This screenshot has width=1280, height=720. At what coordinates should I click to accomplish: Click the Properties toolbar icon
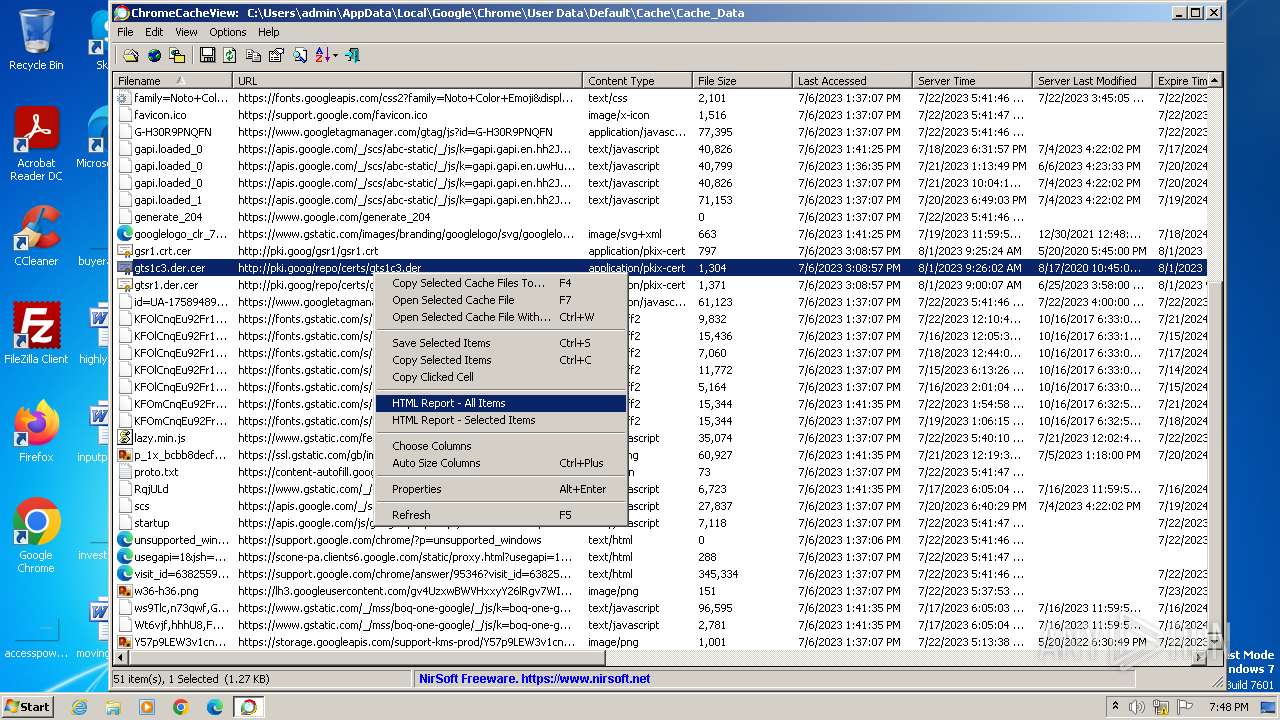tap(276, 55)
